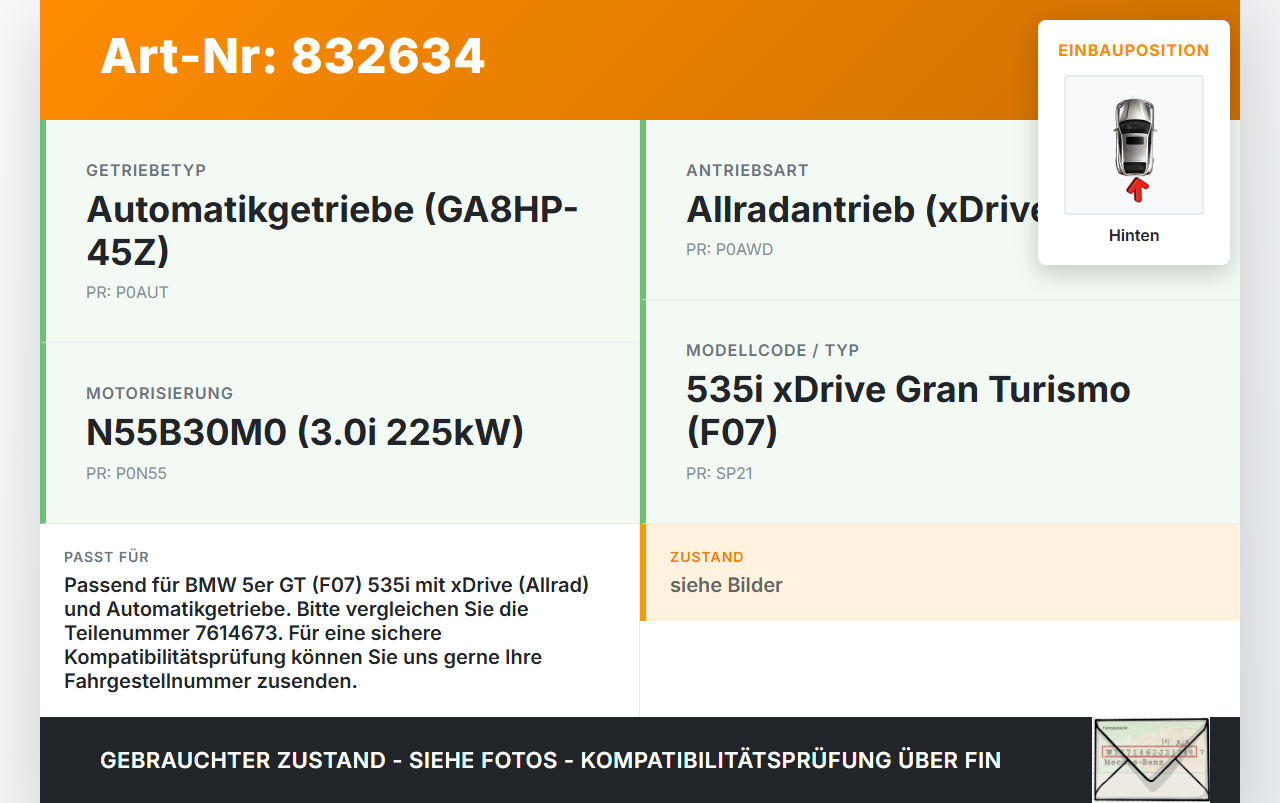This screenshot has height=803, width=1280.
Task: Click the 'PASST FÜR' label
Action: coord(106,557)
